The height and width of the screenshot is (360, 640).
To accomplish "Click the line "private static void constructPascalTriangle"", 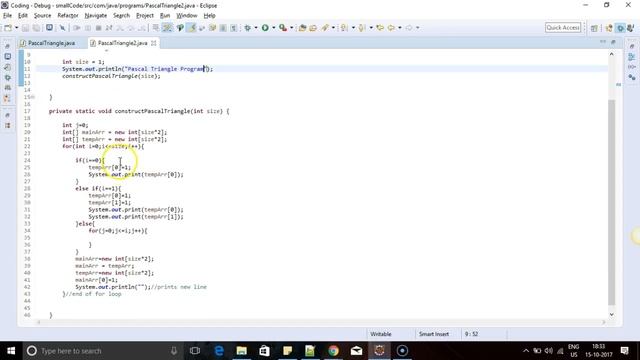I will coord(139,111).
